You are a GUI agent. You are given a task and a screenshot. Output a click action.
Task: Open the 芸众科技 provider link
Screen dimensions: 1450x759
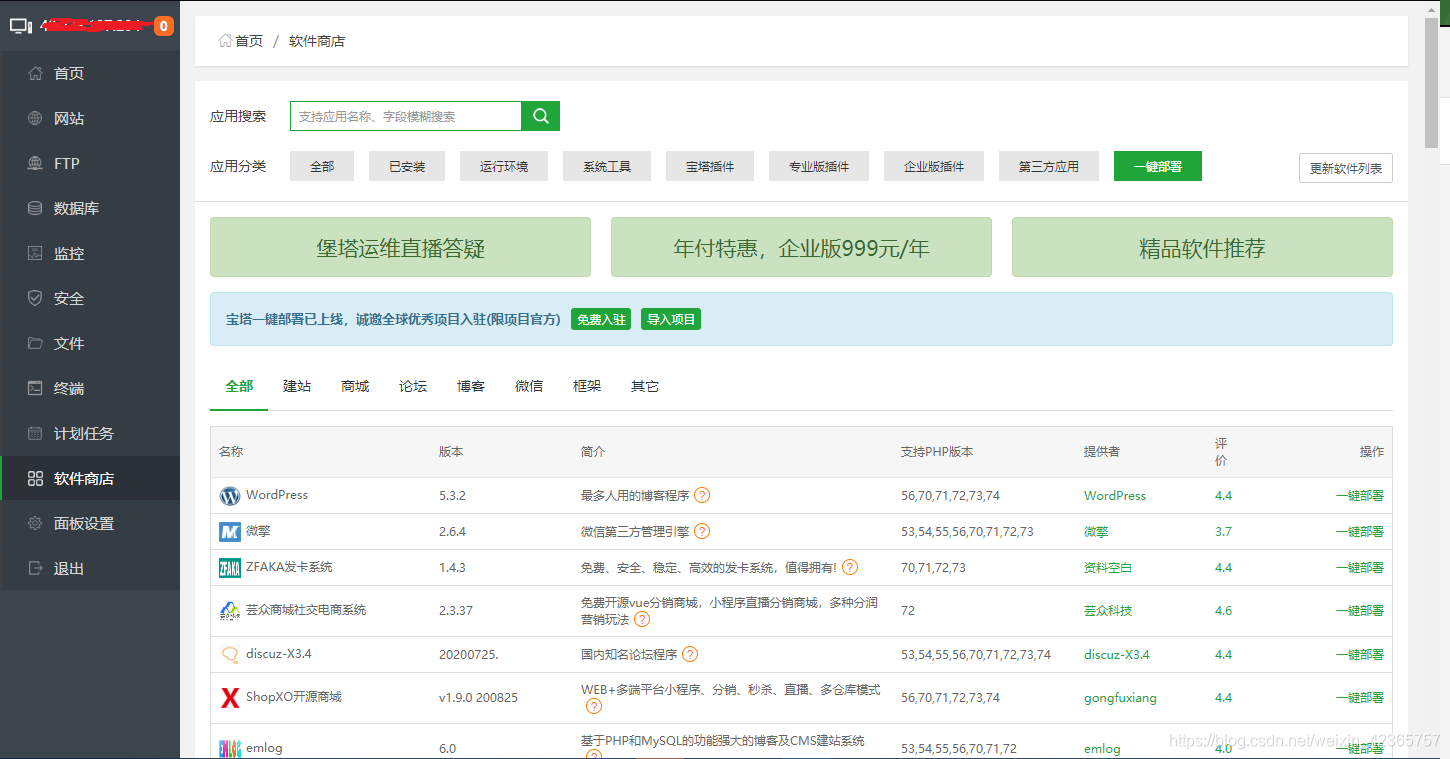coord(1108,610)
